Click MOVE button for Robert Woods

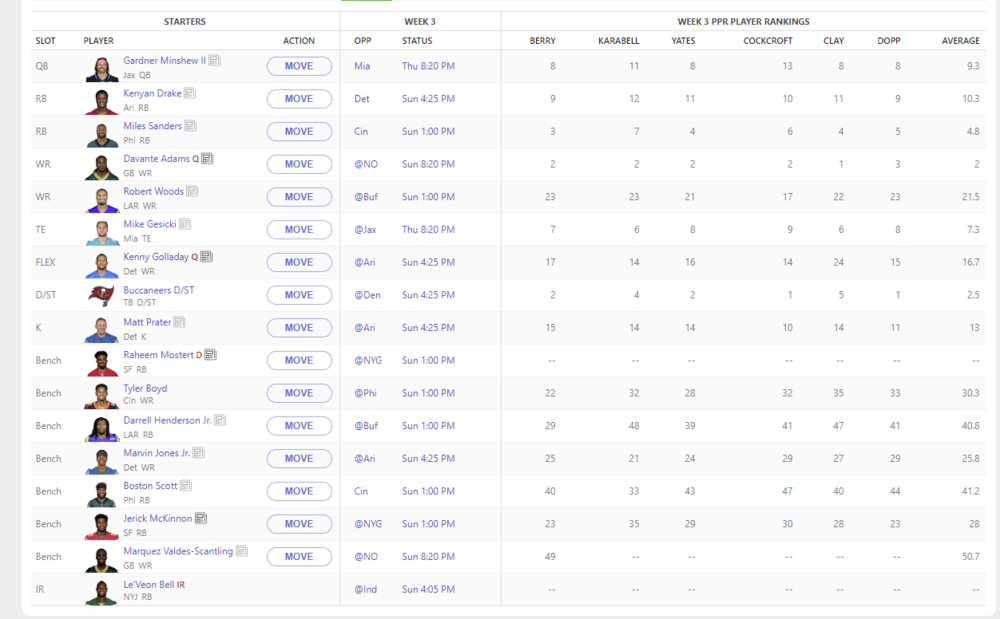click(299, 197)
